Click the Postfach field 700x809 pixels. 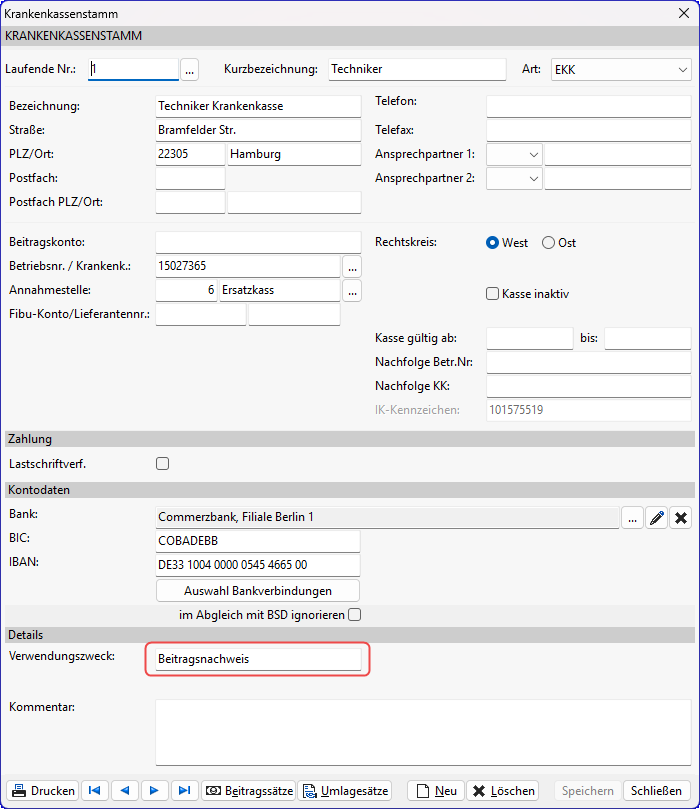click(190, 179)
